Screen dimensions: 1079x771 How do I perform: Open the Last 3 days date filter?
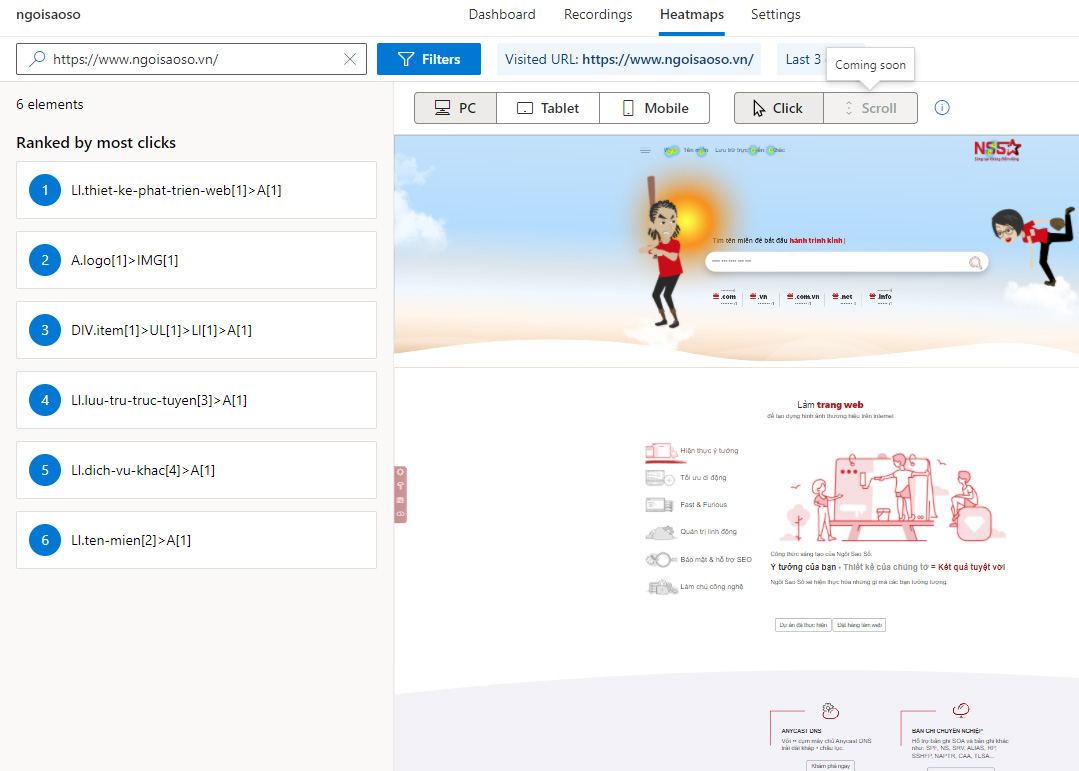click(803, 59)
